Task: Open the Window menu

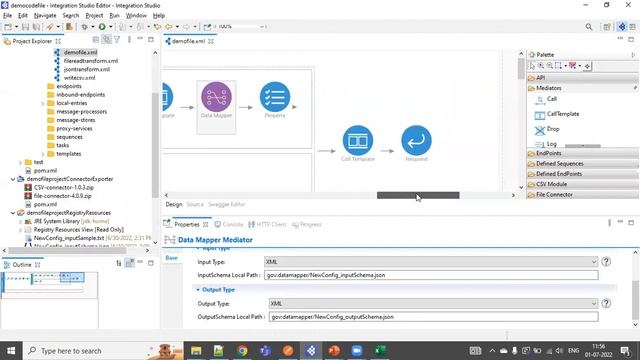Action: [x=136, y=16]
